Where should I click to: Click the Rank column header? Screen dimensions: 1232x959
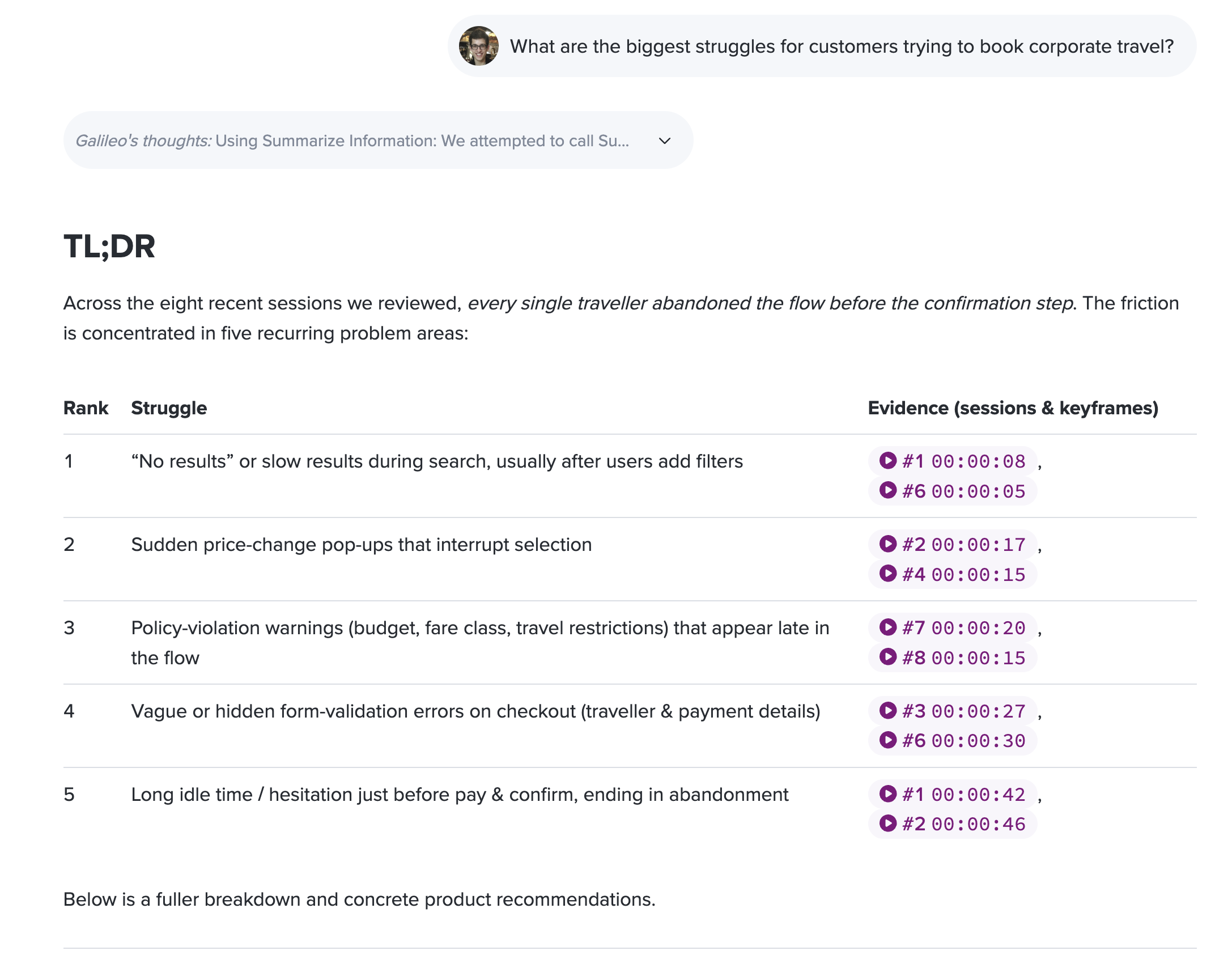point(86,408)
